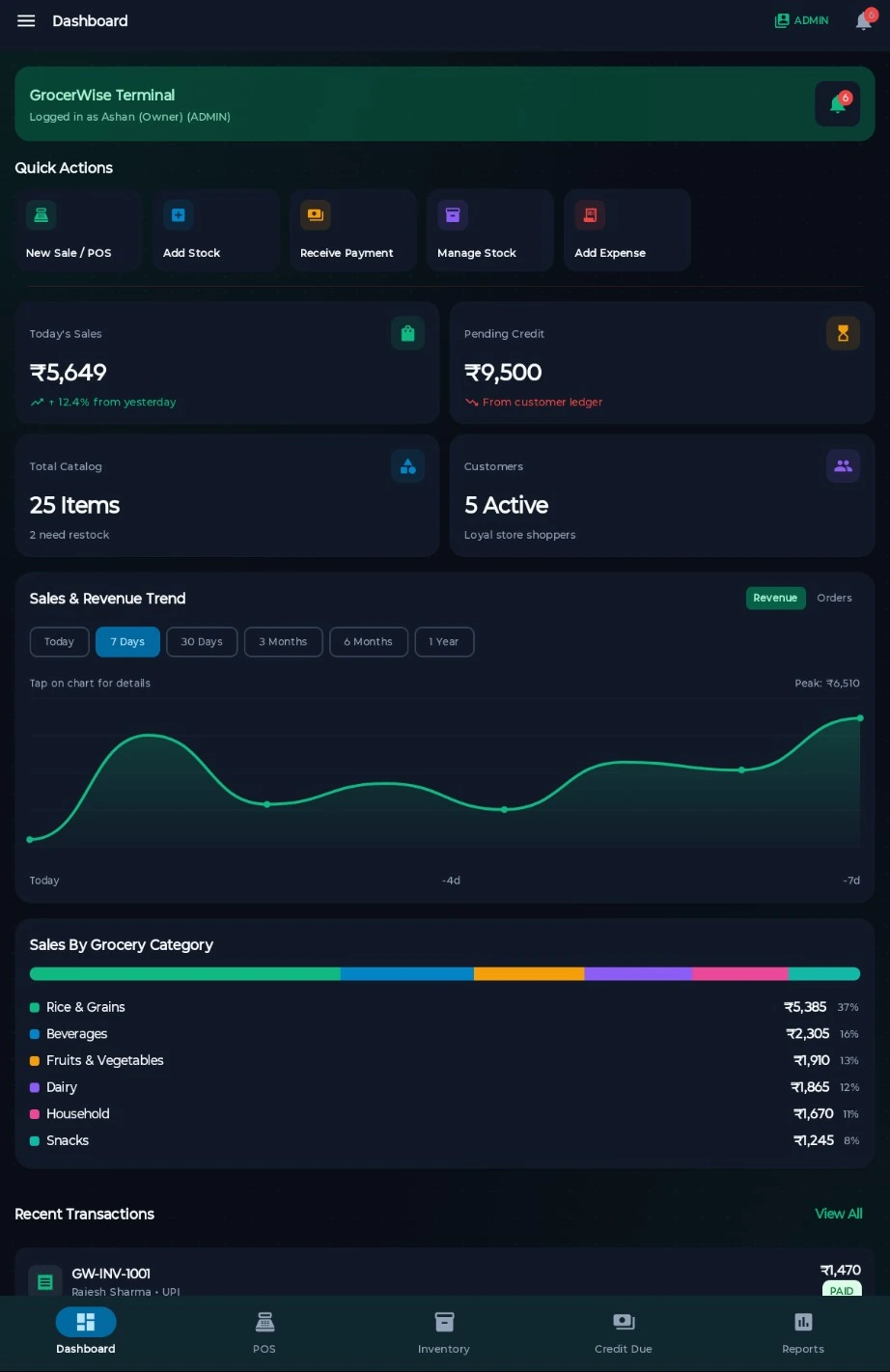Select the 7 Days time range
The width and height of the screenshot is (890, 1372).
127,642
